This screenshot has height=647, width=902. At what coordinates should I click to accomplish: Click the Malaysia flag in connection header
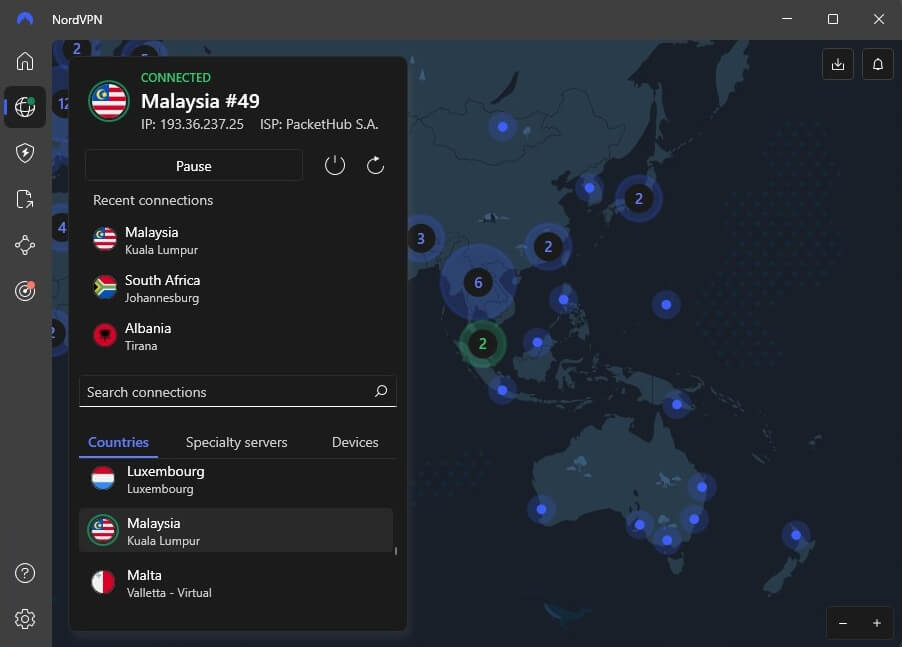point(109,101)
